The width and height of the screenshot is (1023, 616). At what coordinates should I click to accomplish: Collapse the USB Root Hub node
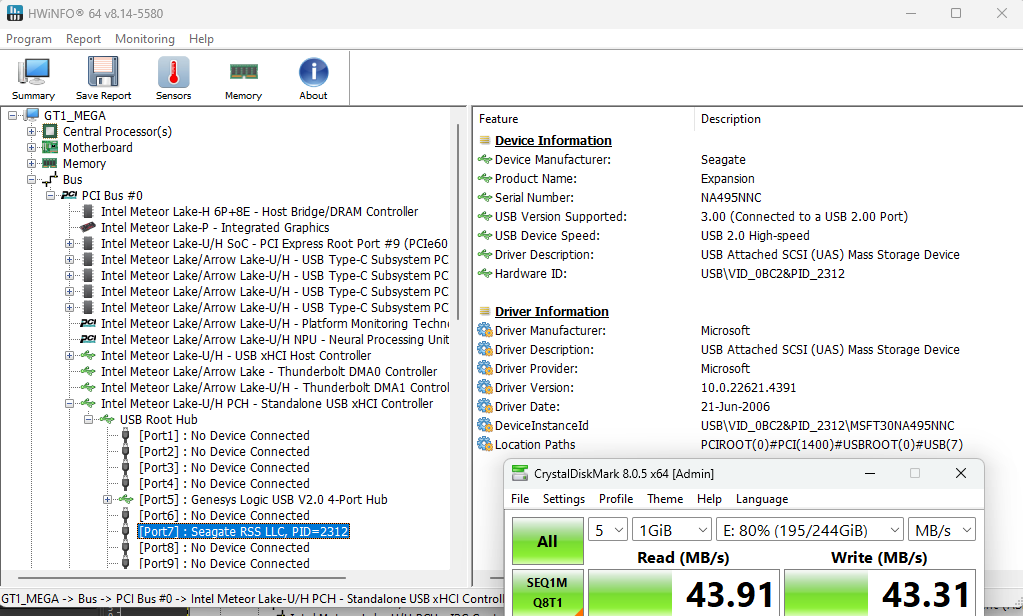pyautogui.click(x=88, y=420)
